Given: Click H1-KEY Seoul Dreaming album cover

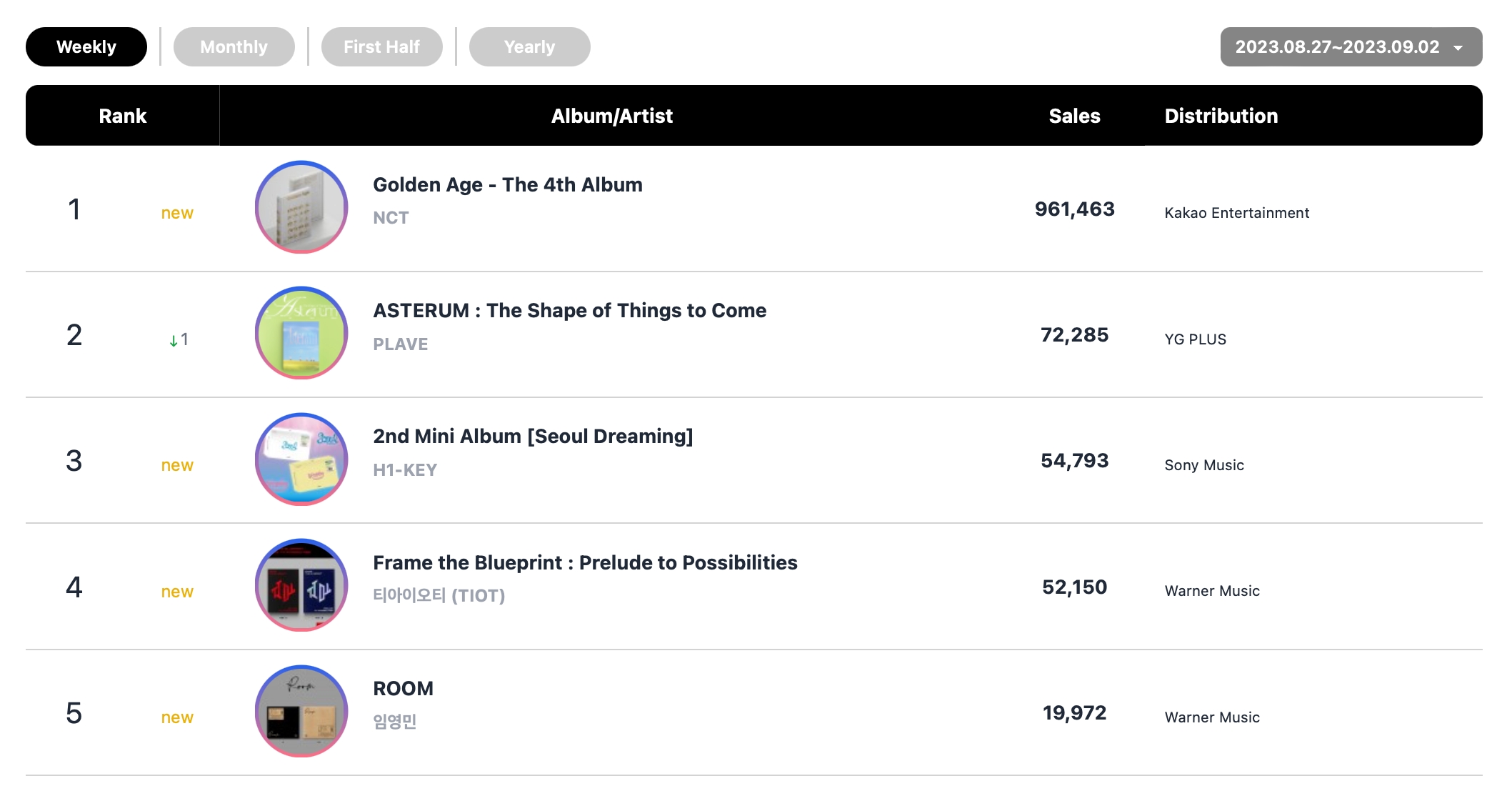Looking at the screenshot, I should tap(301, 459).
